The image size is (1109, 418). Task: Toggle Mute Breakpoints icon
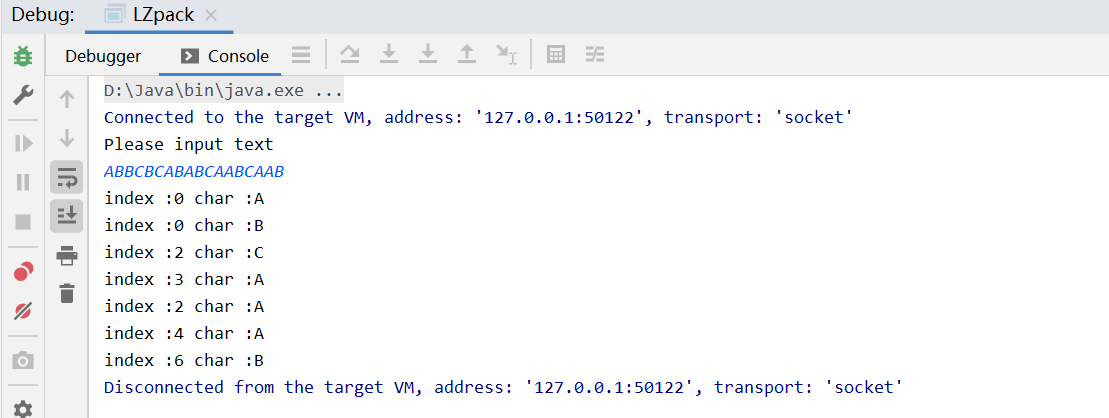tap(23, 310)
